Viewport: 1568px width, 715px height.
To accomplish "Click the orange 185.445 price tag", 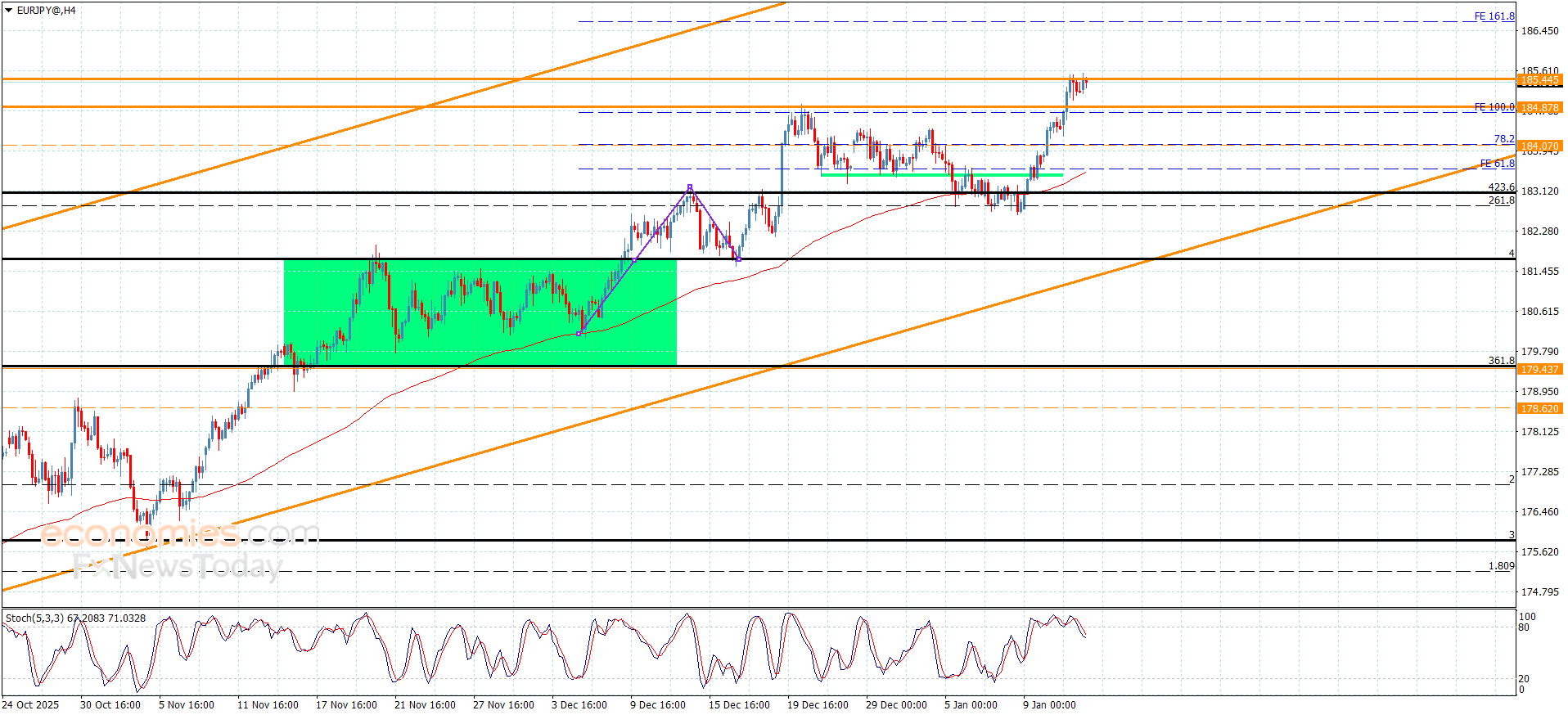I will point(1540,80).
